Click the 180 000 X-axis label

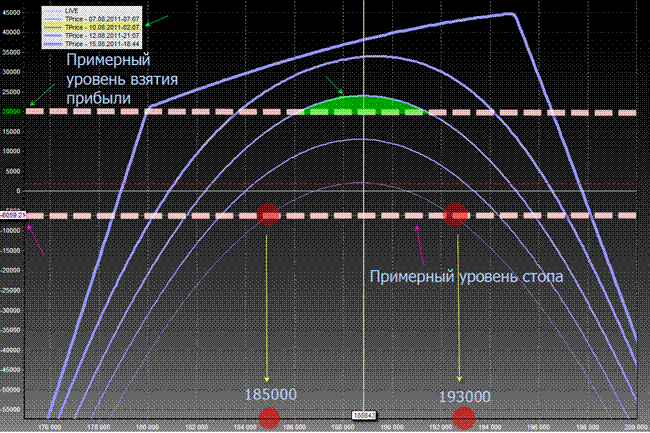[148, 427]
